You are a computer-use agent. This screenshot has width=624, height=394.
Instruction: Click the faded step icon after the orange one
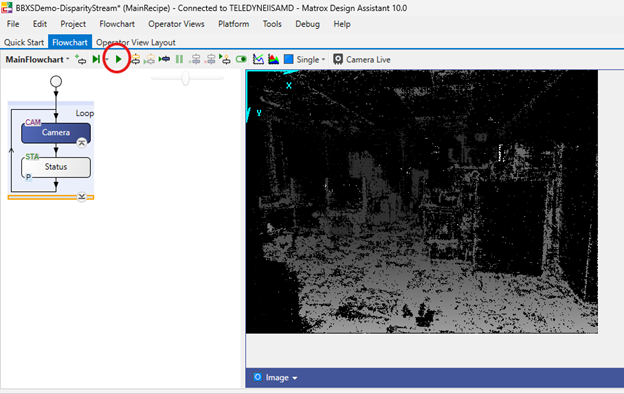[149, 59]
